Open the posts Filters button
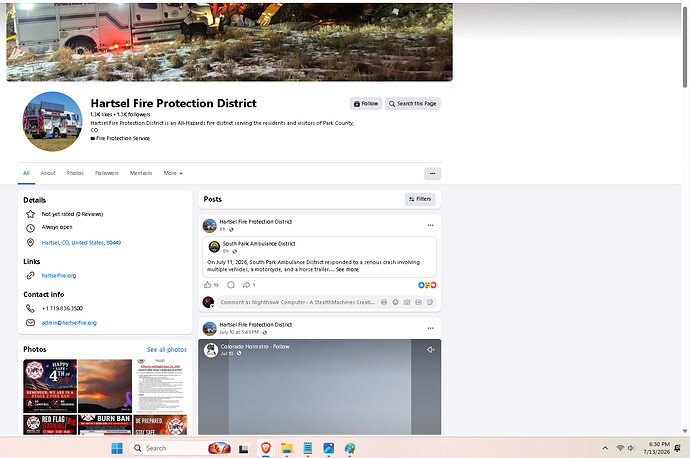 click(420, 199)
